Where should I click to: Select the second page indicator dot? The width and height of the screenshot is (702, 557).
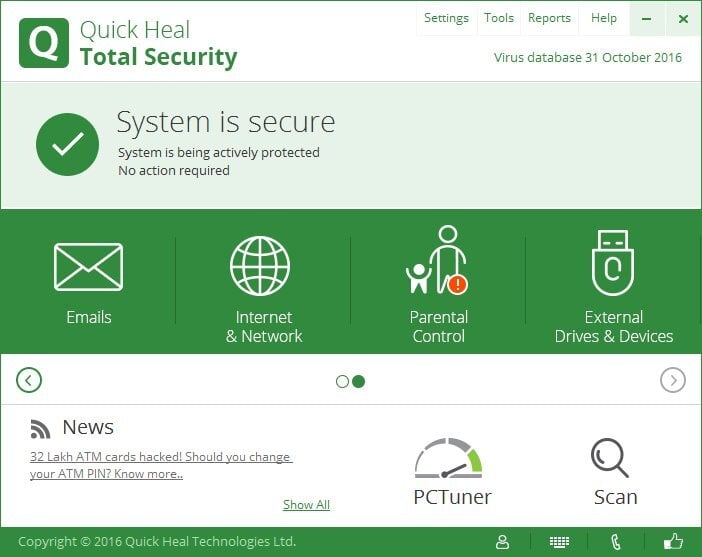coord(358,381)
